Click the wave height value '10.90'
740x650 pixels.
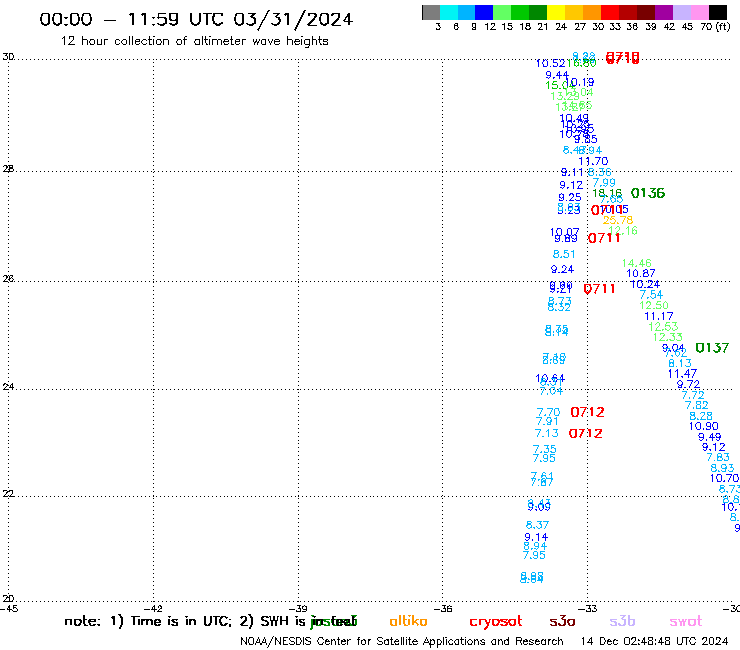pyautogui.click(x=703, y=426)
